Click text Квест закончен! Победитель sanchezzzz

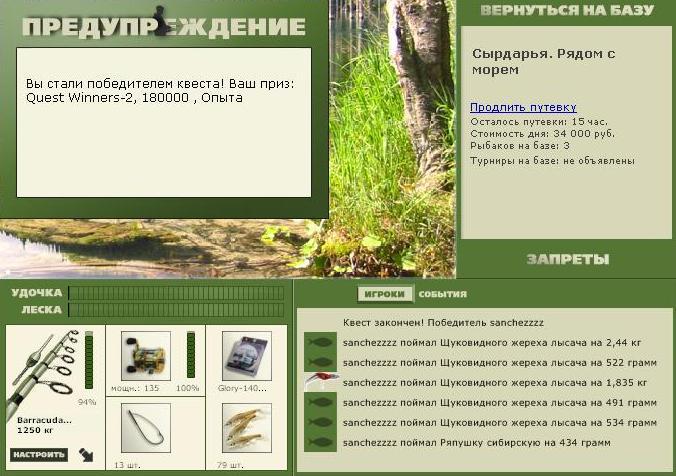tap(443, 323)
